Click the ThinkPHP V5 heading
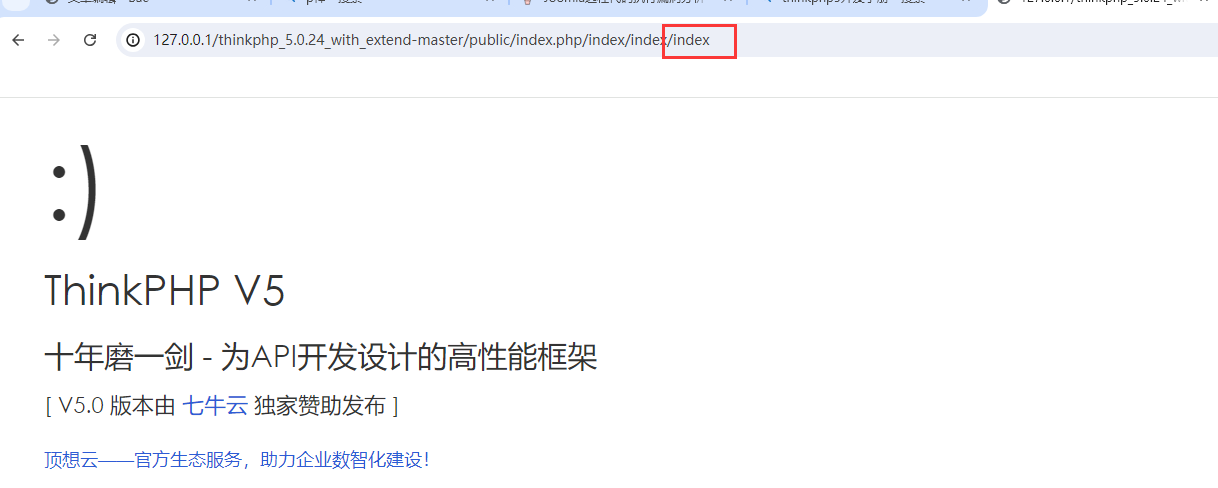Screen dimensions: 1218x488 pos(165,291)
